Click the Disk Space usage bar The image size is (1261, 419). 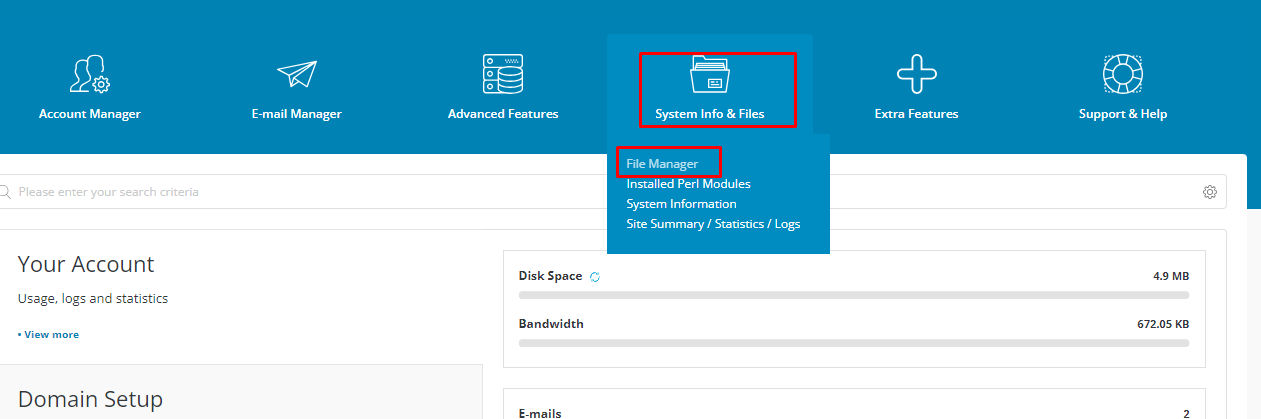tap(853, 295)
